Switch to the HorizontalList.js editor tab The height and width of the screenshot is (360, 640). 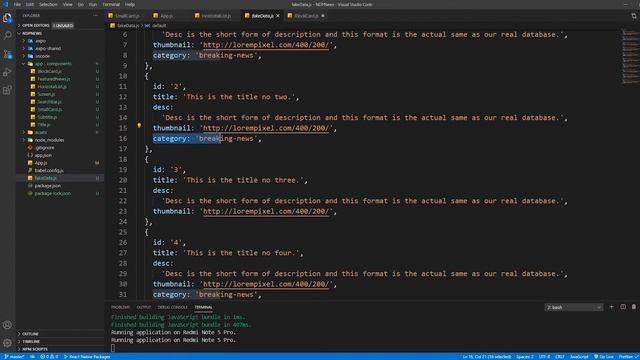click(x=216, y=16)
